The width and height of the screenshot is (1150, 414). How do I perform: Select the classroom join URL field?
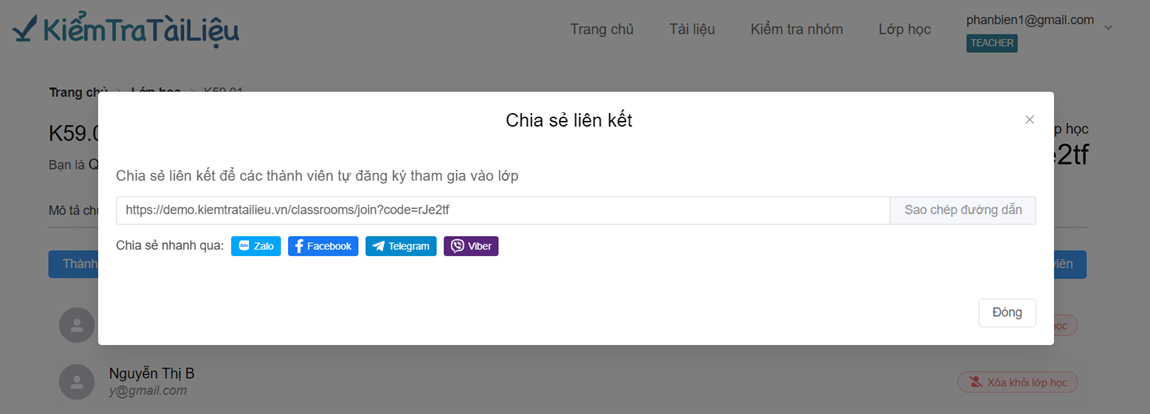(x=502, y=210)
